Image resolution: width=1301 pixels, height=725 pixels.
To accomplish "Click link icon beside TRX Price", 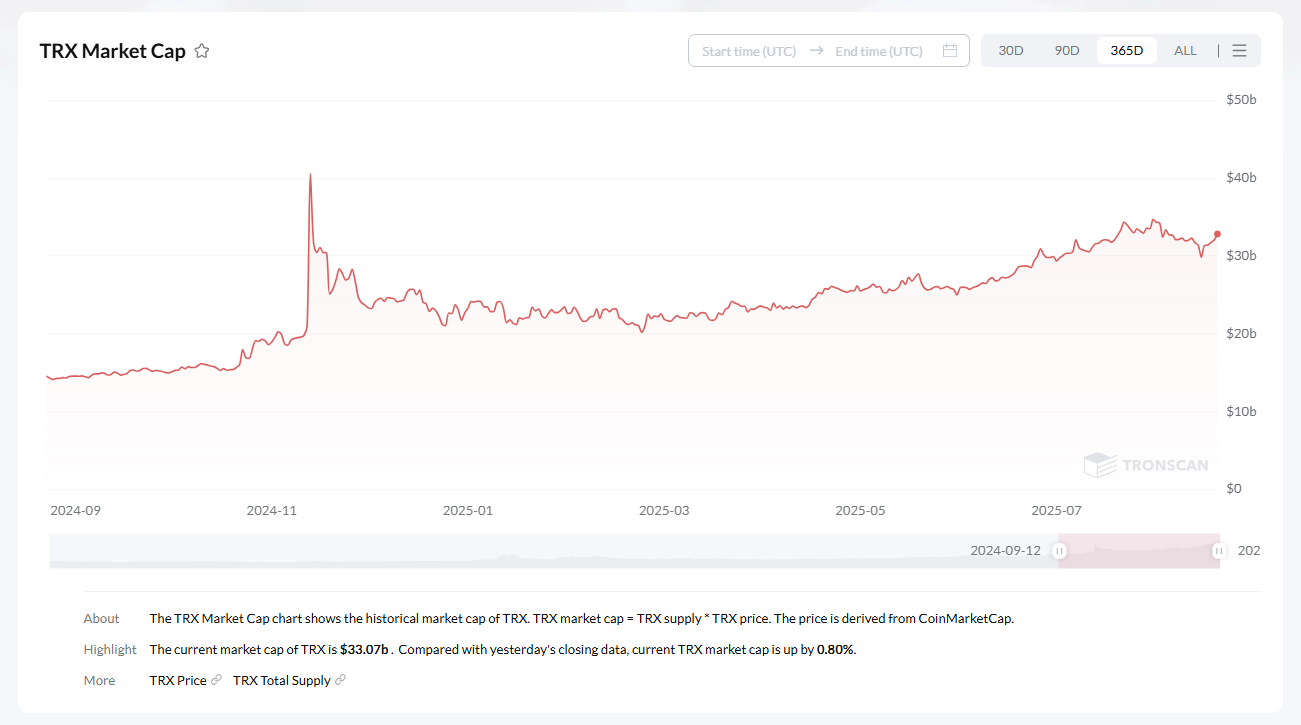I will [x=216, y=681].
